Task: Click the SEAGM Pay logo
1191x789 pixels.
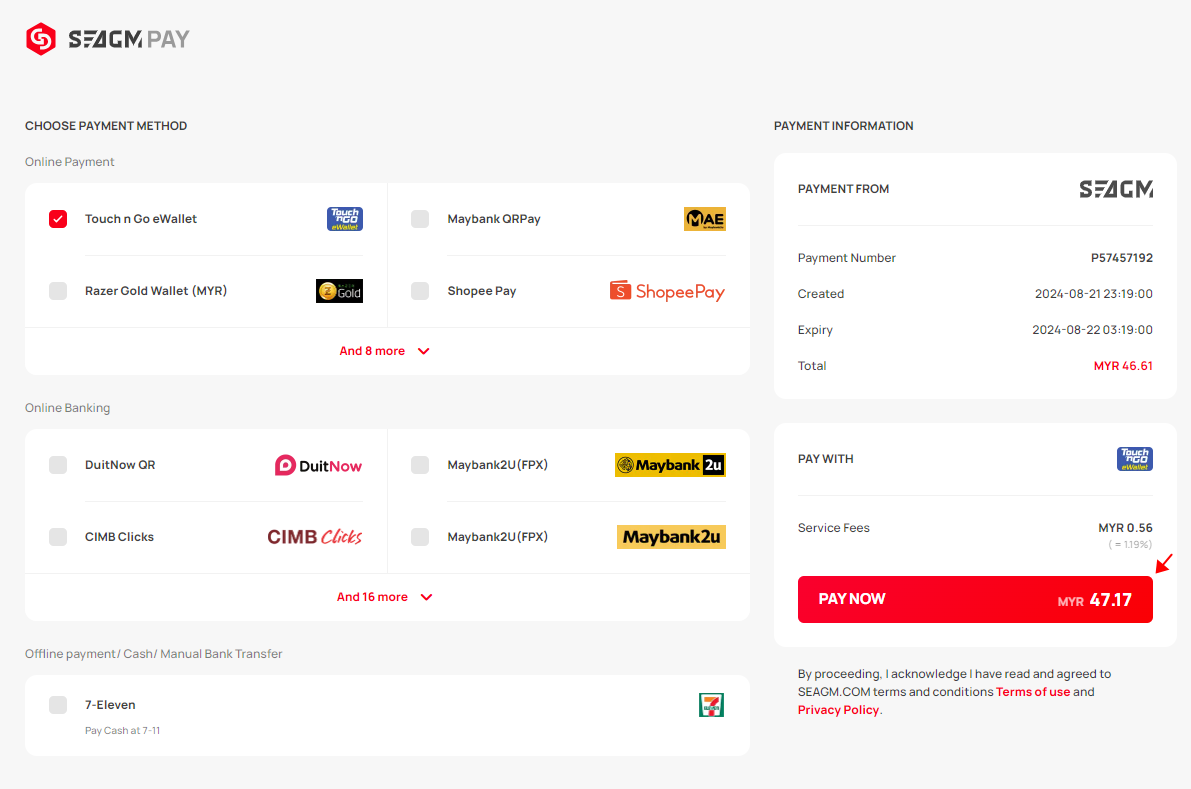Action: click(x=107, y=39)
